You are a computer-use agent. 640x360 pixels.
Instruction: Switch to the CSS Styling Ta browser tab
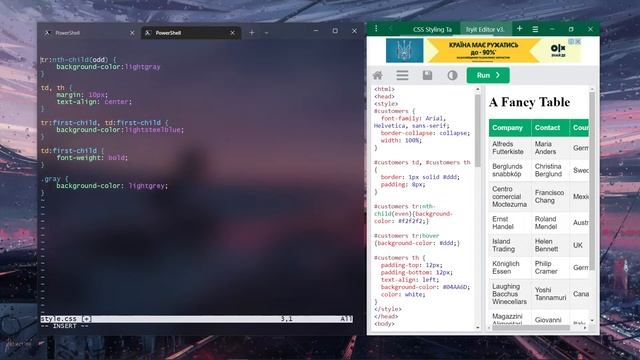click(x=432, y=29)
